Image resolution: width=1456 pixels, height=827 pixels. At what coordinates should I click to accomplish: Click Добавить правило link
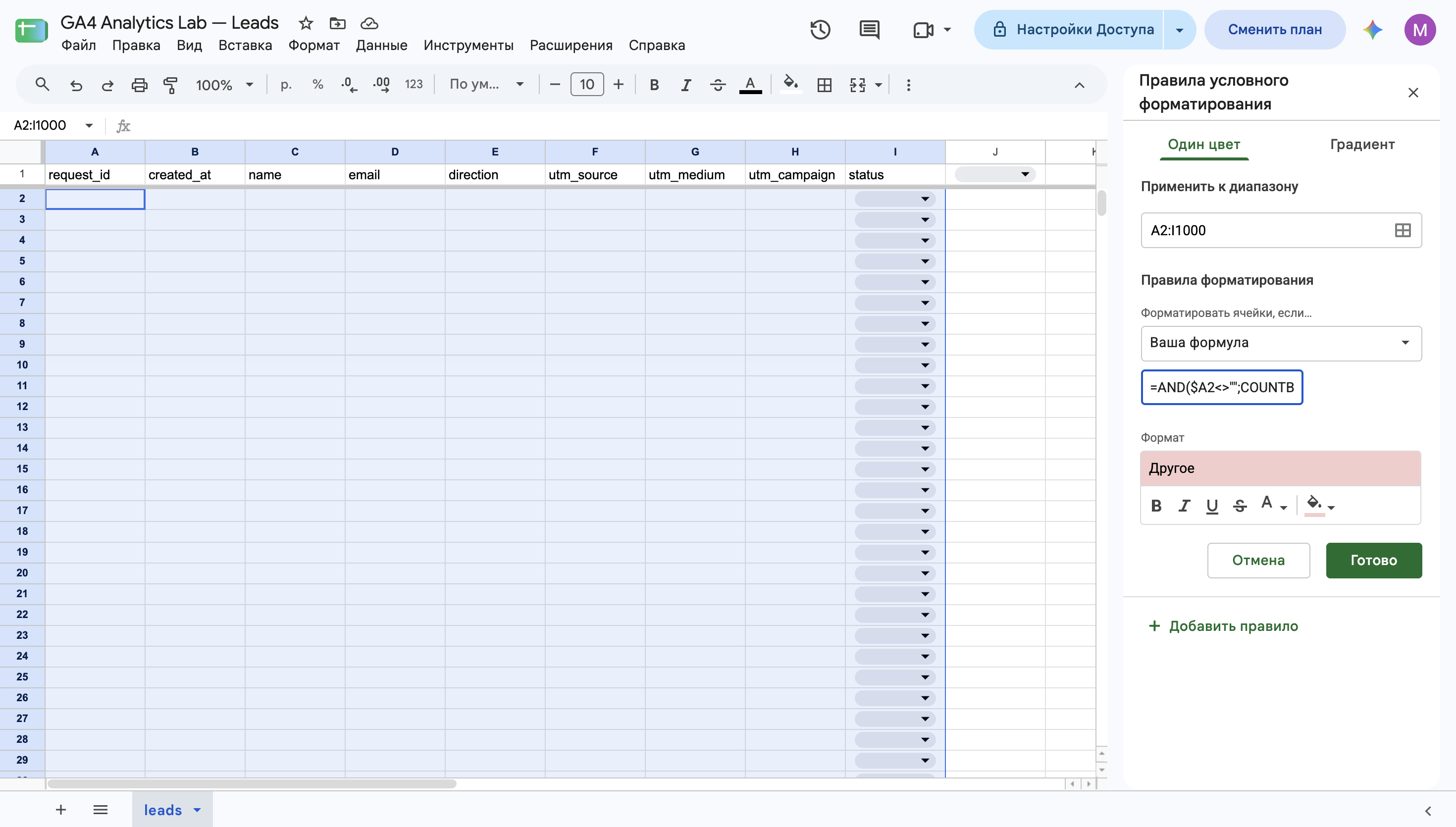(1223, 626)
